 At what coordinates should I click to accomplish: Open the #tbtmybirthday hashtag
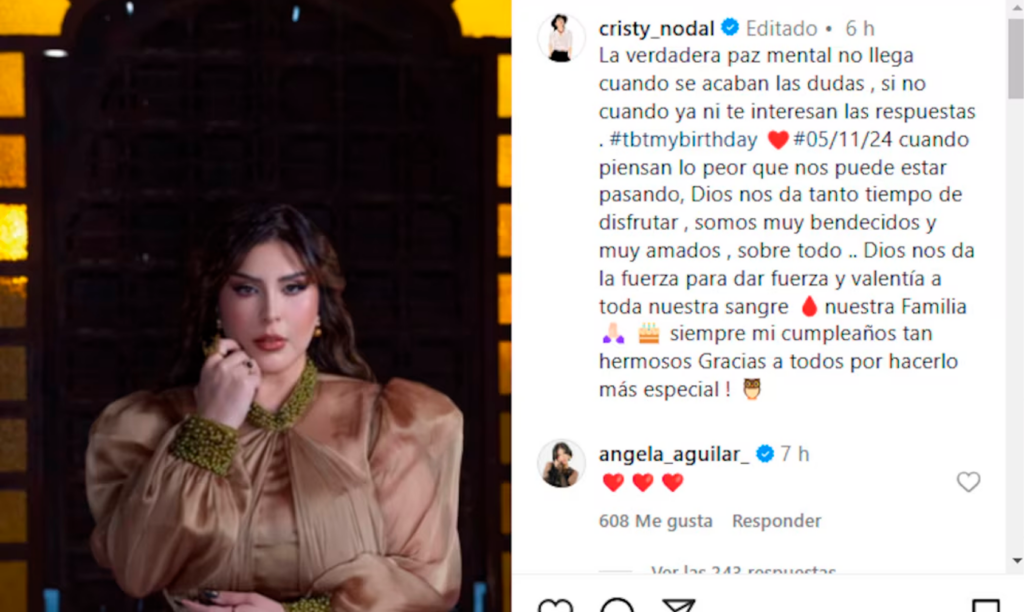(x=683, y=140)
